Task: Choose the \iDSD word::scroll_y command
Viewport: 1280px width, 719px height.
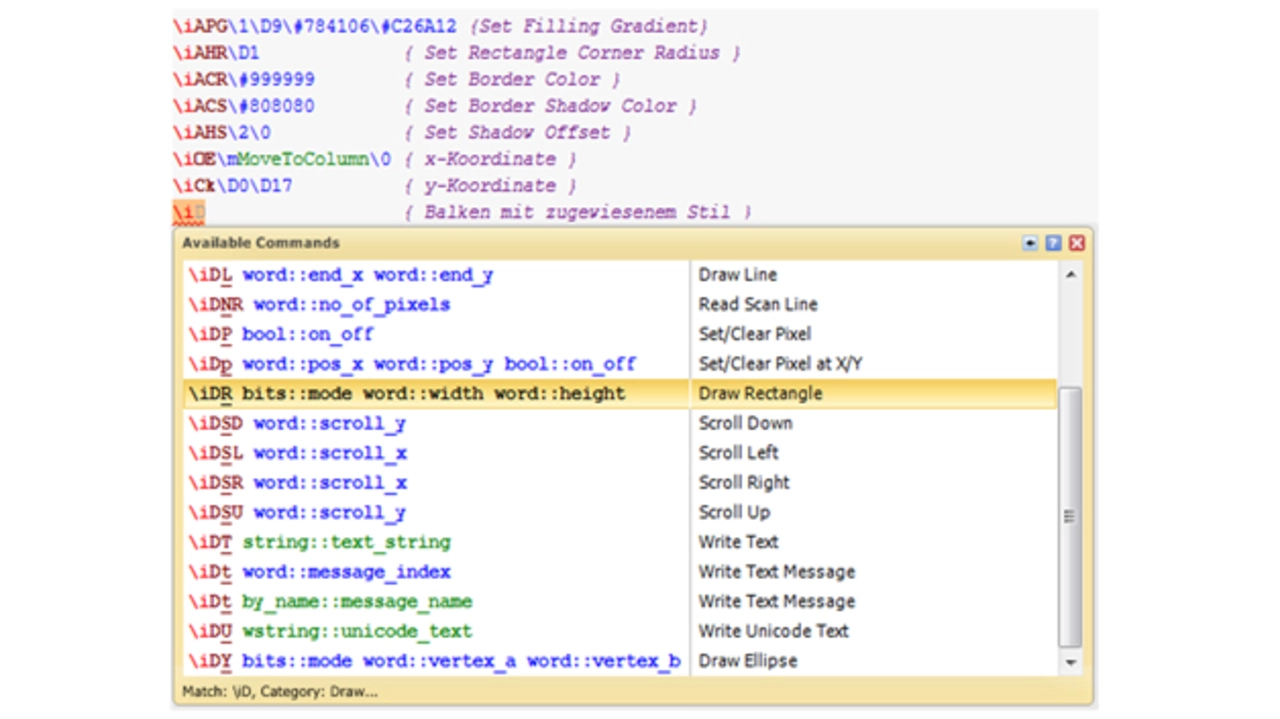Action: pyautogui.click(x=297, y=423)
